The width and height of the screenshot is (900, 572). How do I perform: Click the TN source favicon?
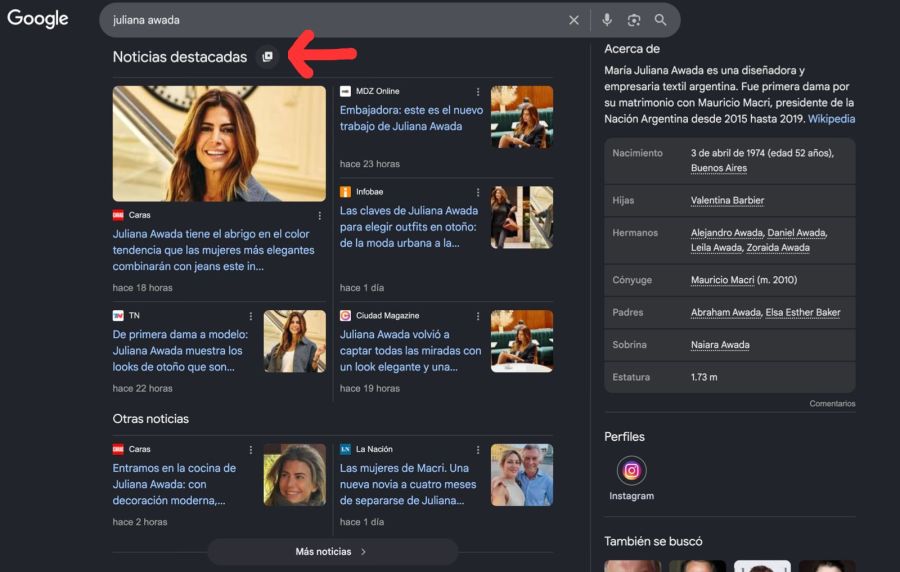pyautogui.click(x=118, y=316)
